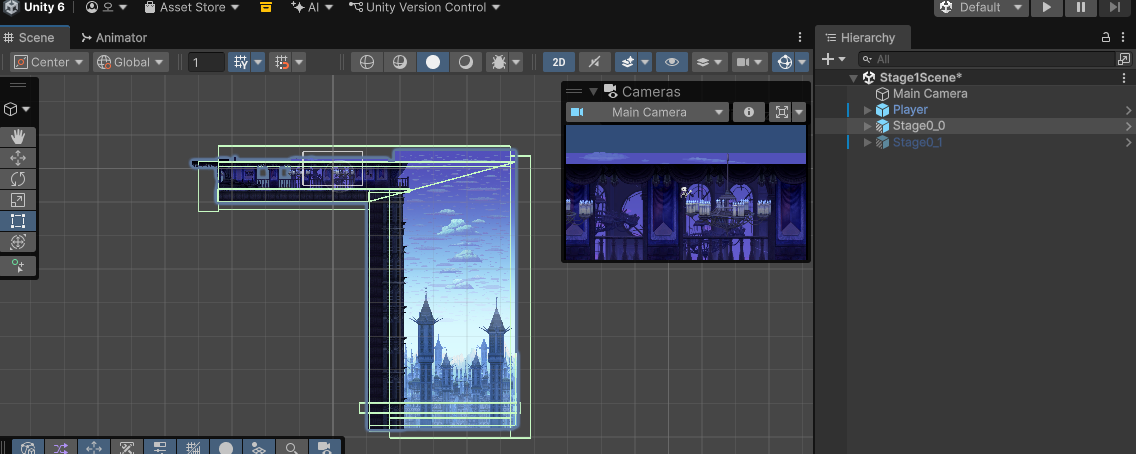Screen dimensions: 1136x454
Task: Open Scene camera settings
Action: tap(750, 62)
